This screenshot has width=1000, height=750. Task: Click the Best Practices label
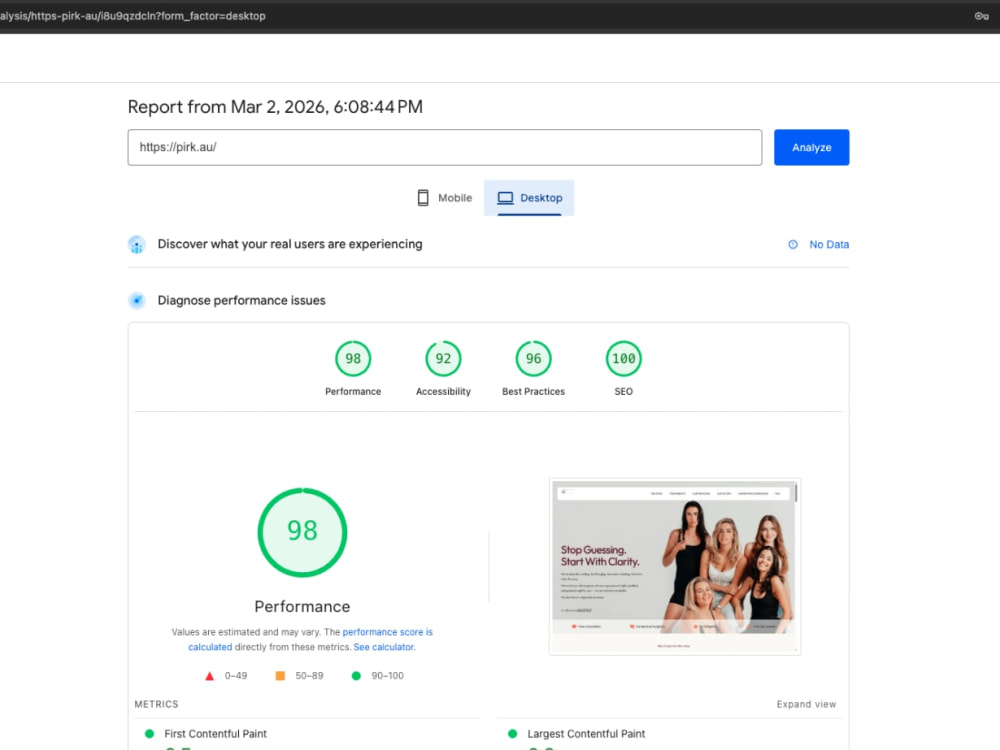pyautogui.click(x=533, y=392)
